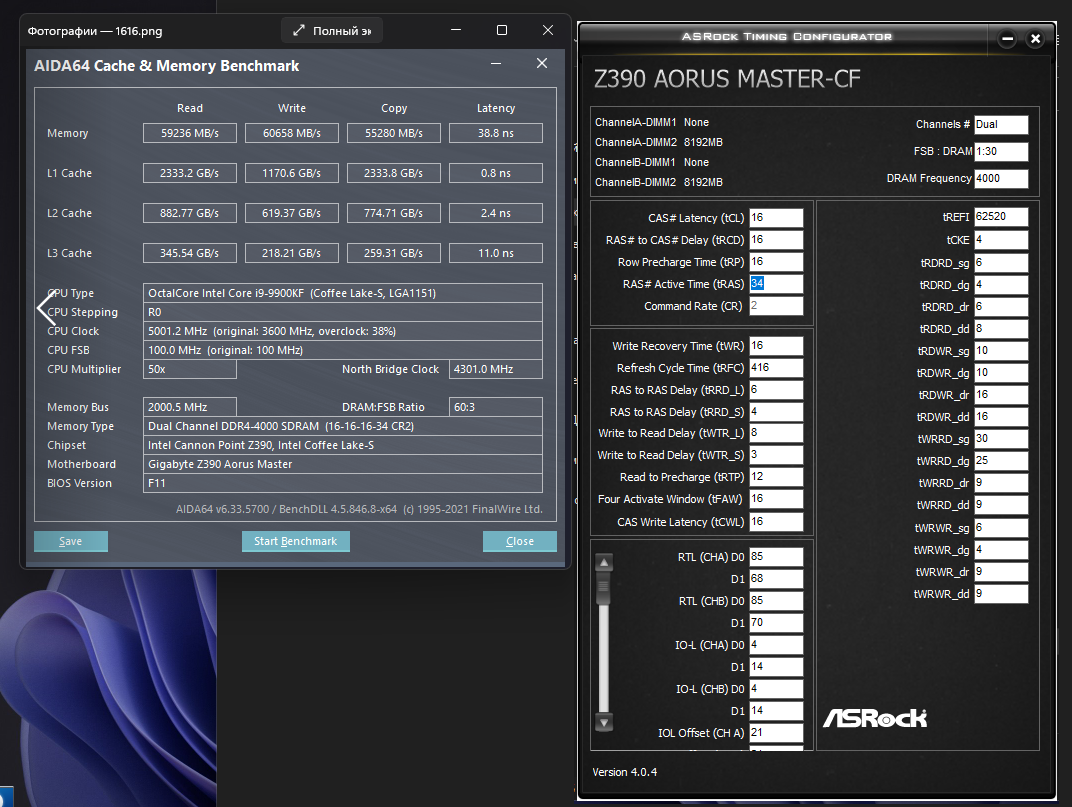Image resolution: width=1072 pixels, height=807 pixels.
Task: Click the RTL panel scrollbar thumb
Action: [604, 589]
